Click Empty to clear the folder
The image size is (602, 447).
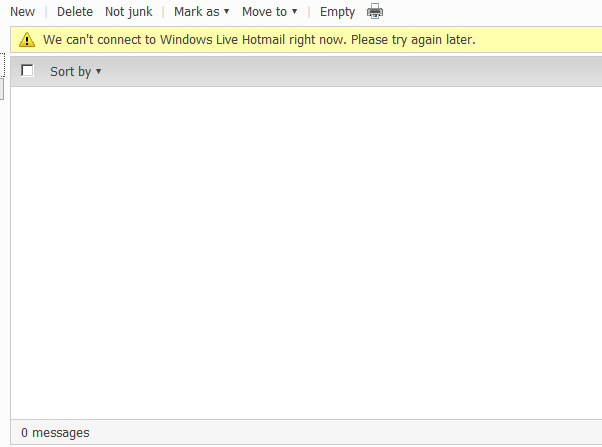click(337, 12)
